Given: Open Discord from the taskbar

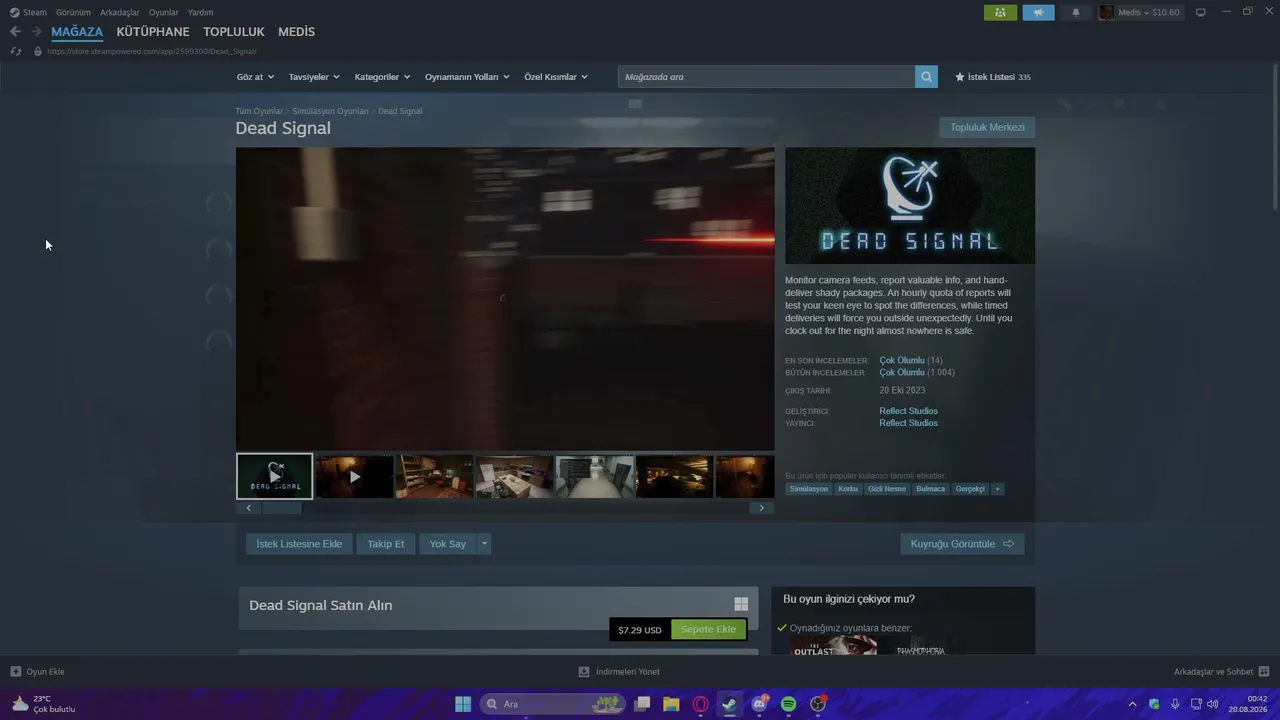Looking at the screenshot, I should tap(759, 704).
